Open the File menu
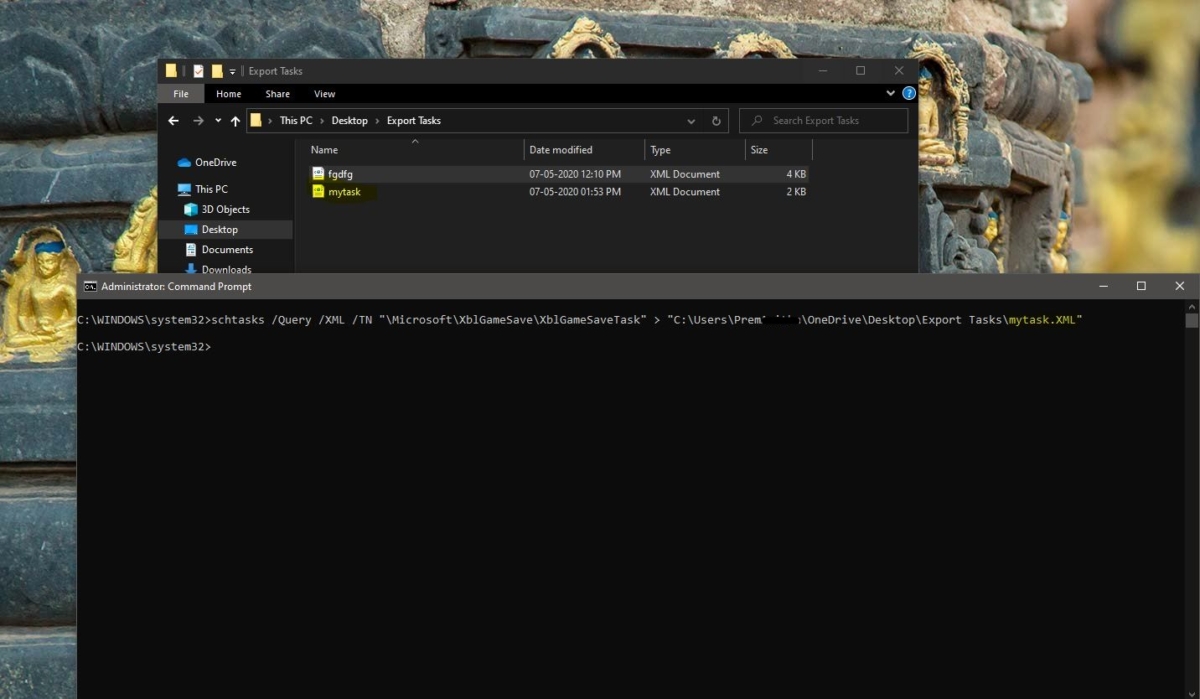1200x699 pixels. [x=181, y=94]
